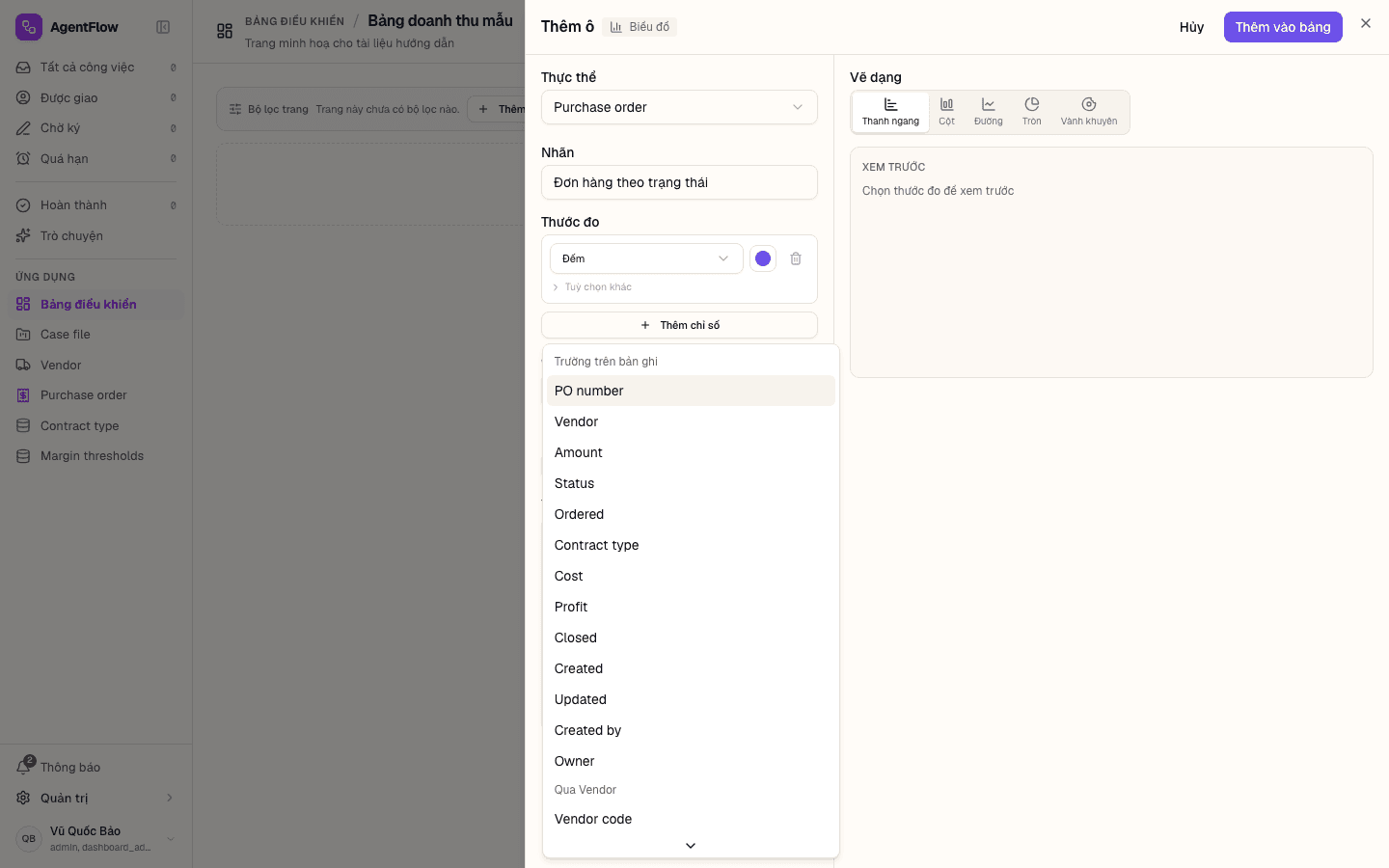The image size is (1389, 868).
Task: Choose Created by field option
Action: [x=691, y=730]
